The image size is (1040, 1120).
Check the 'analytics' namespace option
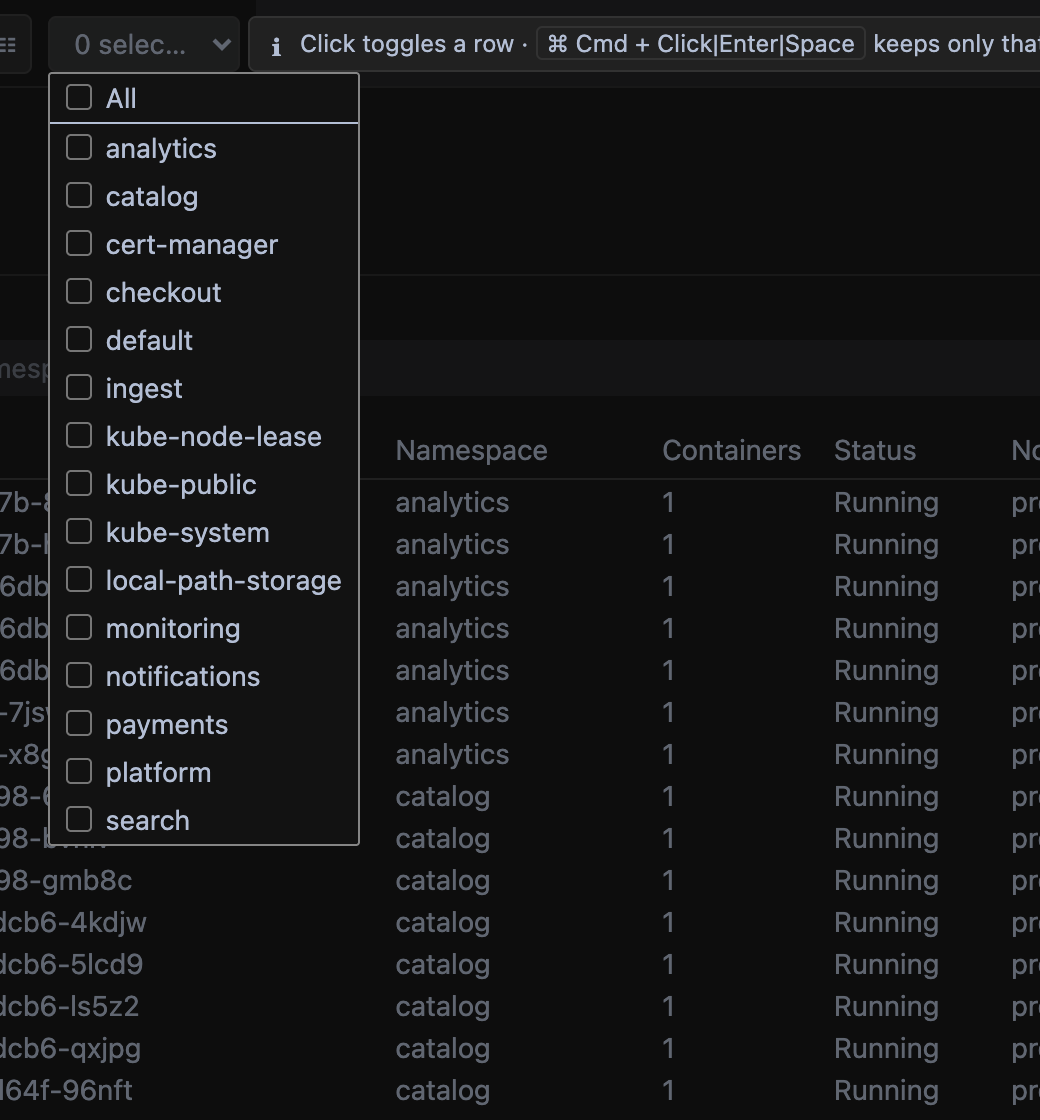pyautogui.click(x=79, y=148)
